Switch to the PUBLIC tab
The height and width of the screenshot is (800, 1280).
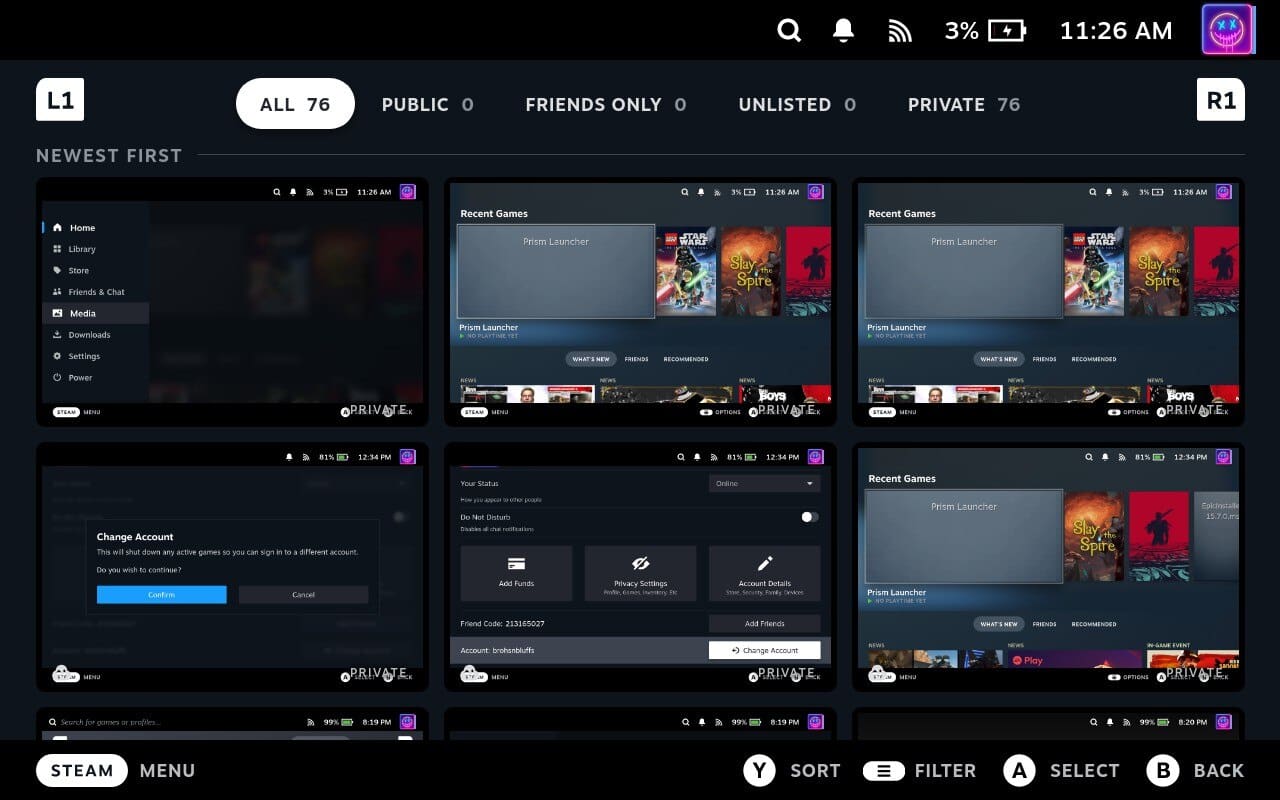[x=427, y=104]
